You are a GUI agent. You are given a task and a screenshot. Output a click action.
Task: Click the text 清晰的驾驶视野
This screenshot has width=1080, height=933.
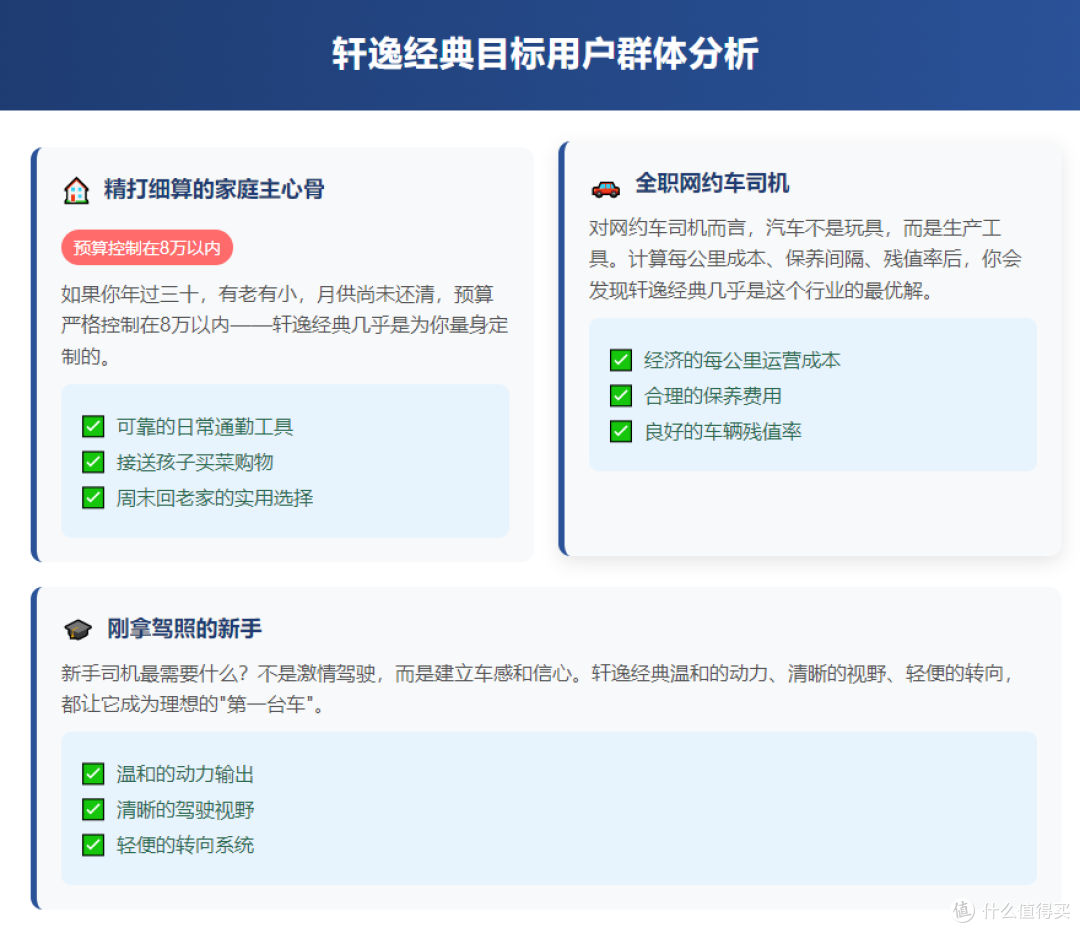[185, 810]
